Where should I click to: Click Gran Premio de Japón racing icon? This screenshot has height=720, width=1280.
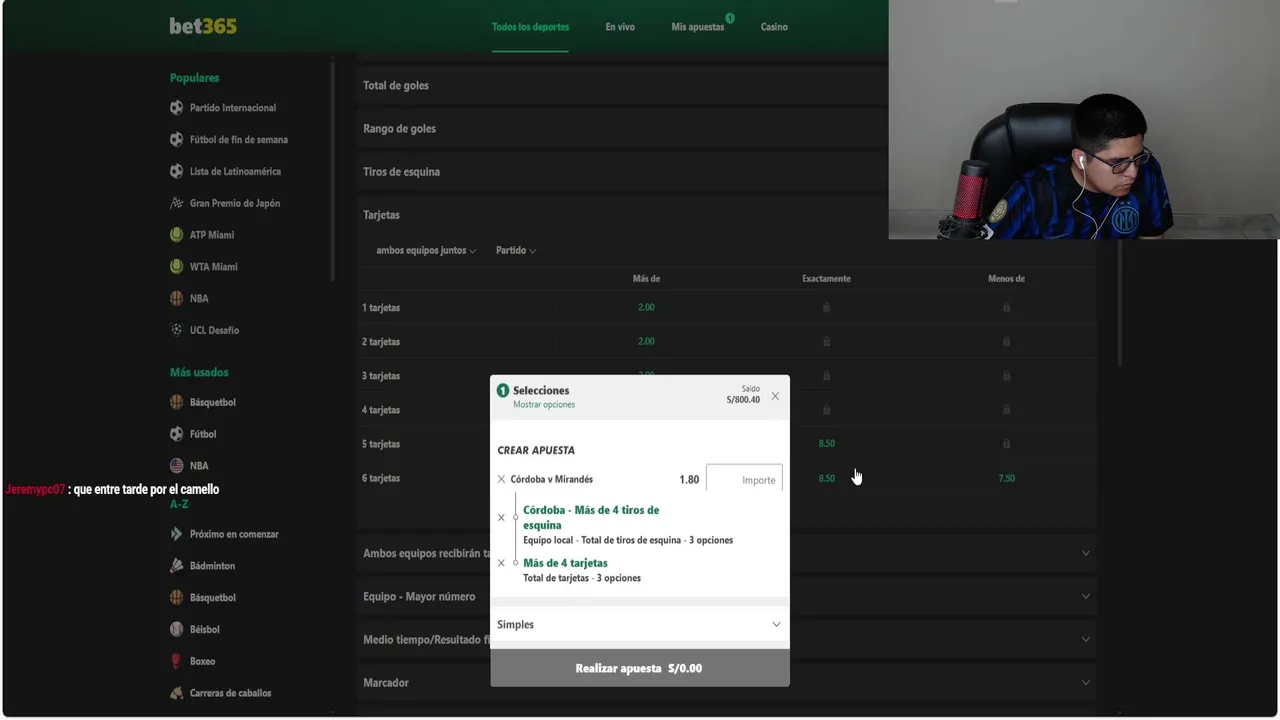[x=177, y=203]
